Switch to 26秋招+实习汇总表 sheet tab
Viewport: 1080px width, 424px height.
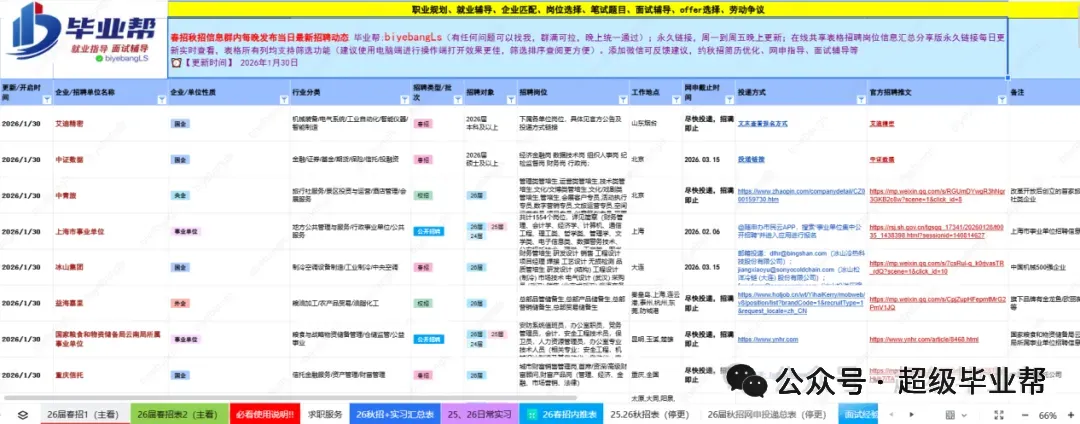tap(395, 414)
